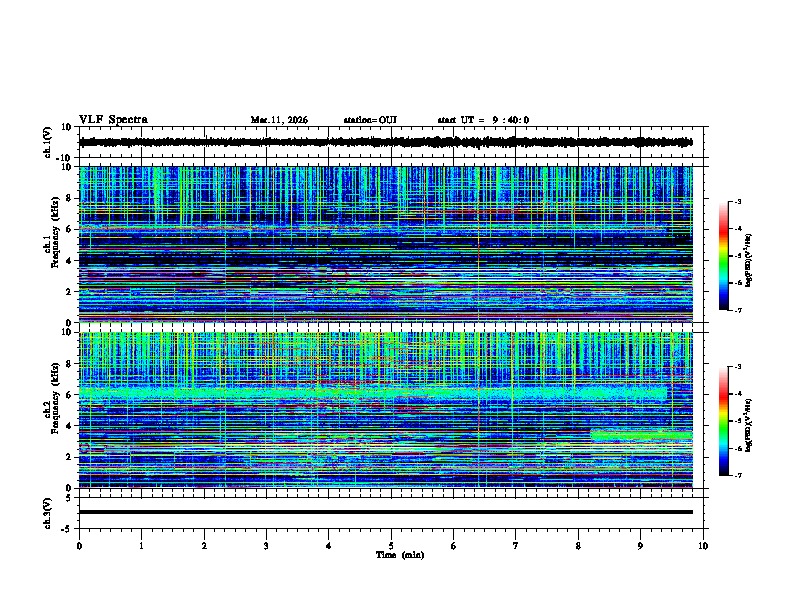Click the time axis tick label "1"

pyautogui.click(x=141, y=546)
